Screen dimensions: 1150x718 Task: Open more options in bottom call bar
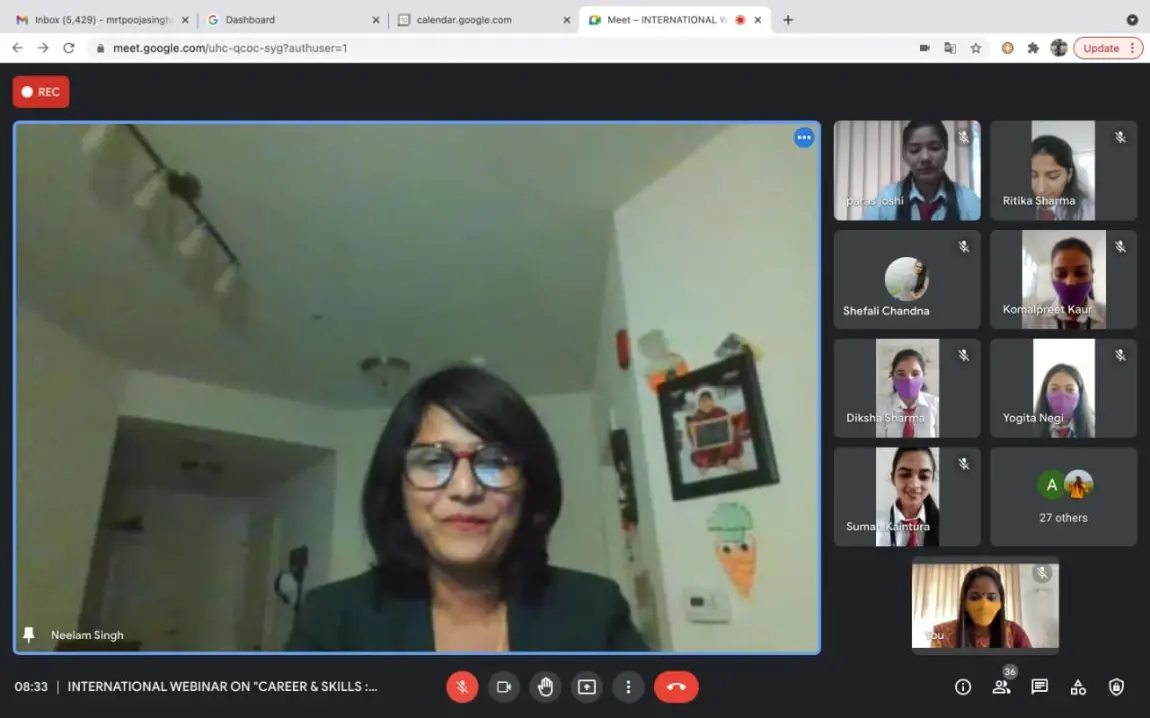628,687
